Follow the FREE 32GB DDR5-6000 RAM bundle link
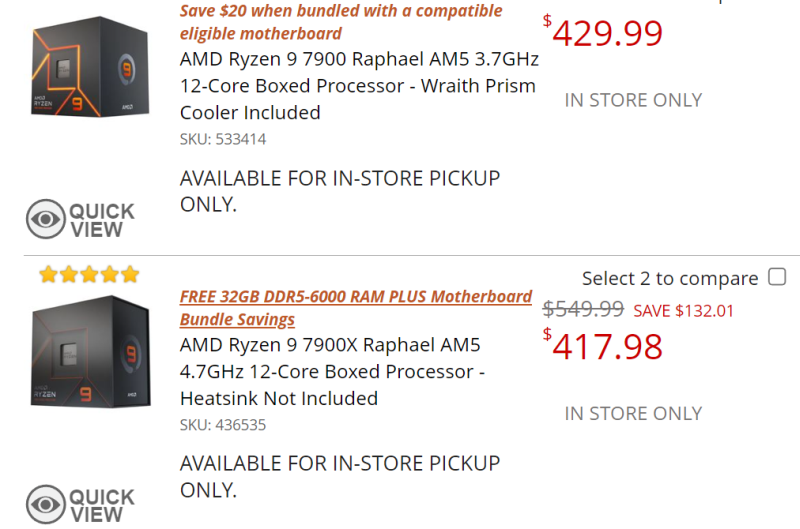Screen dimensions: 800x529 coord(355,308)
